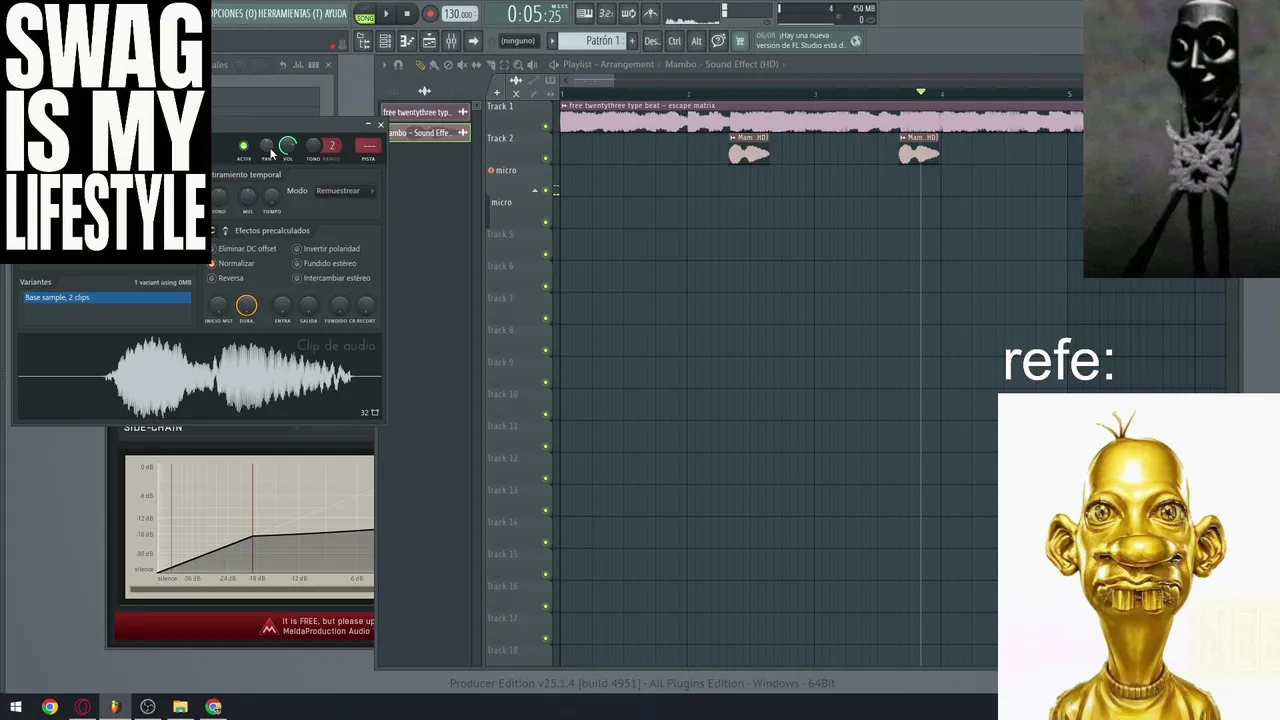The height and width of the screenshot is (720, 1280).
Task: Toggle Song/Pattern mode button
Action: pos(365,14)
